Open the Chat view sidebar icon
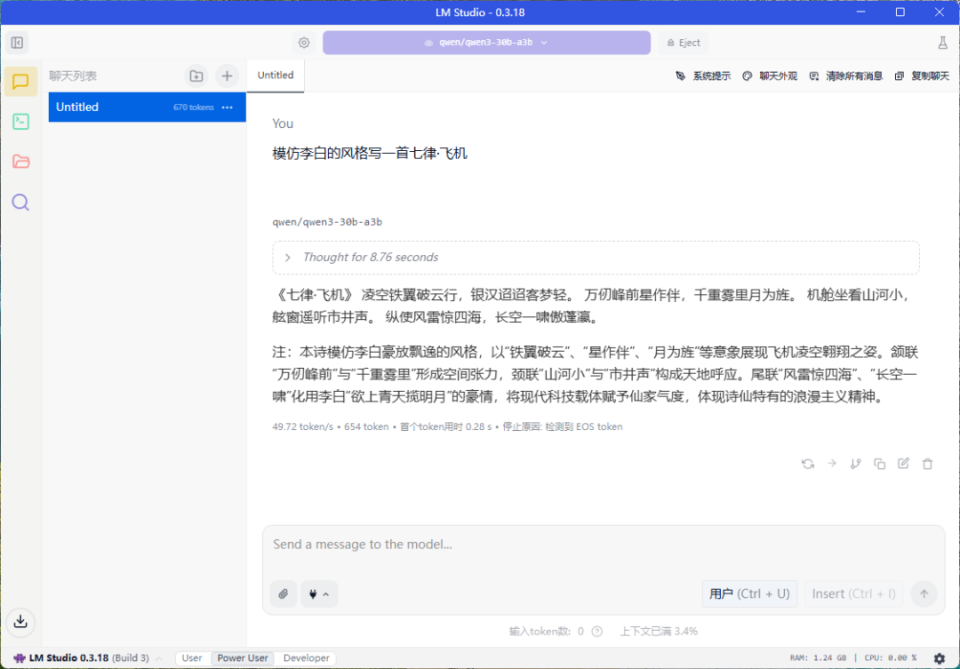The image size is (960, 669). (21, 81)
